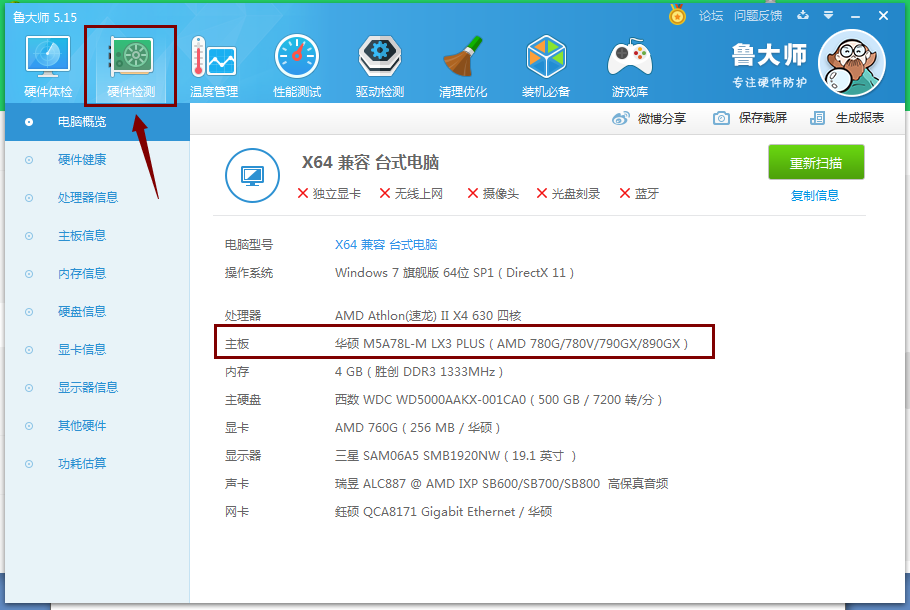The image size is (910, 610).
Task: Click the 鲁大师 mascot avatar
Action: click(851, 63)
